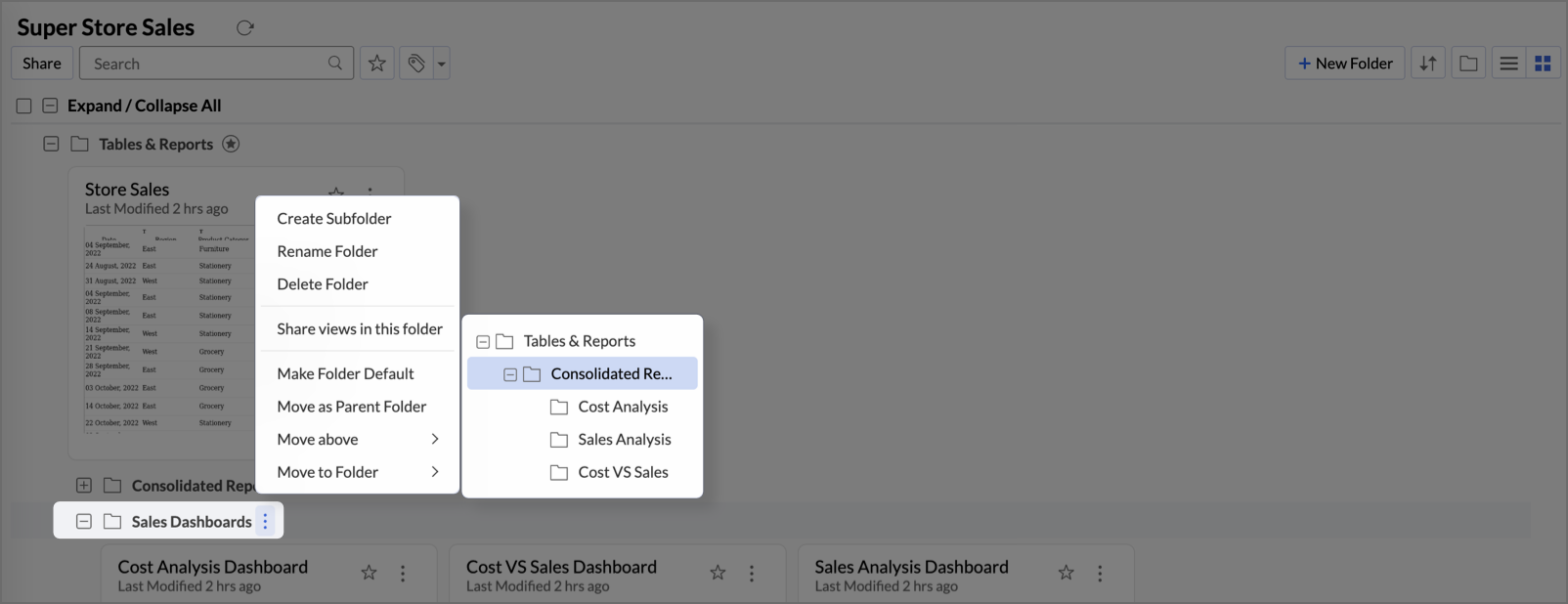Open Sales Dashboards three-dot options
The width and height of the screenshot is (1568, 604).
(265, 522)
